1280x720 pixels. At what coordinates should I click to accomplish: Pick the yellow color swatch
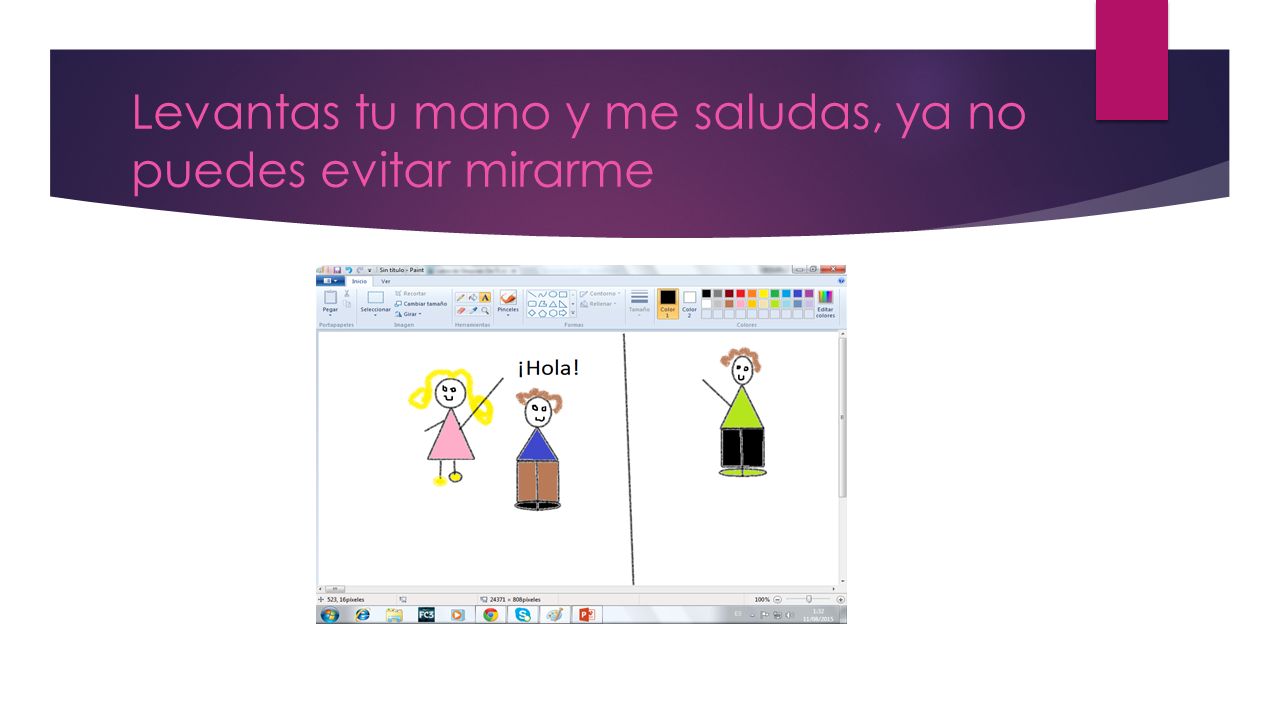[x=763, y=293]
